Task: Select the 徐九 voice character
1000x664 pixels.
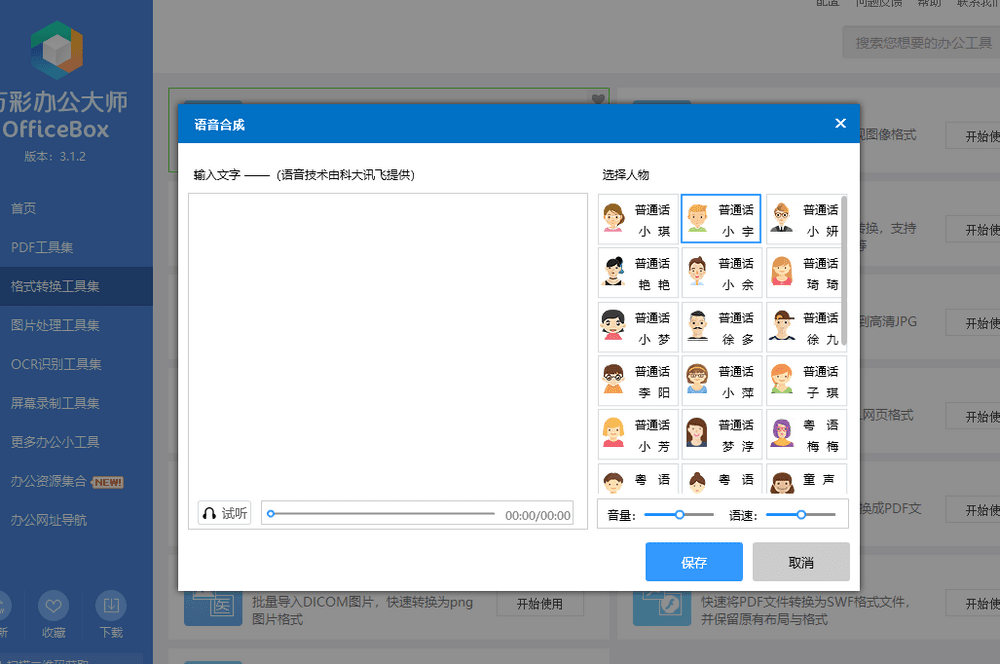Action: click(x=806, y=327)
